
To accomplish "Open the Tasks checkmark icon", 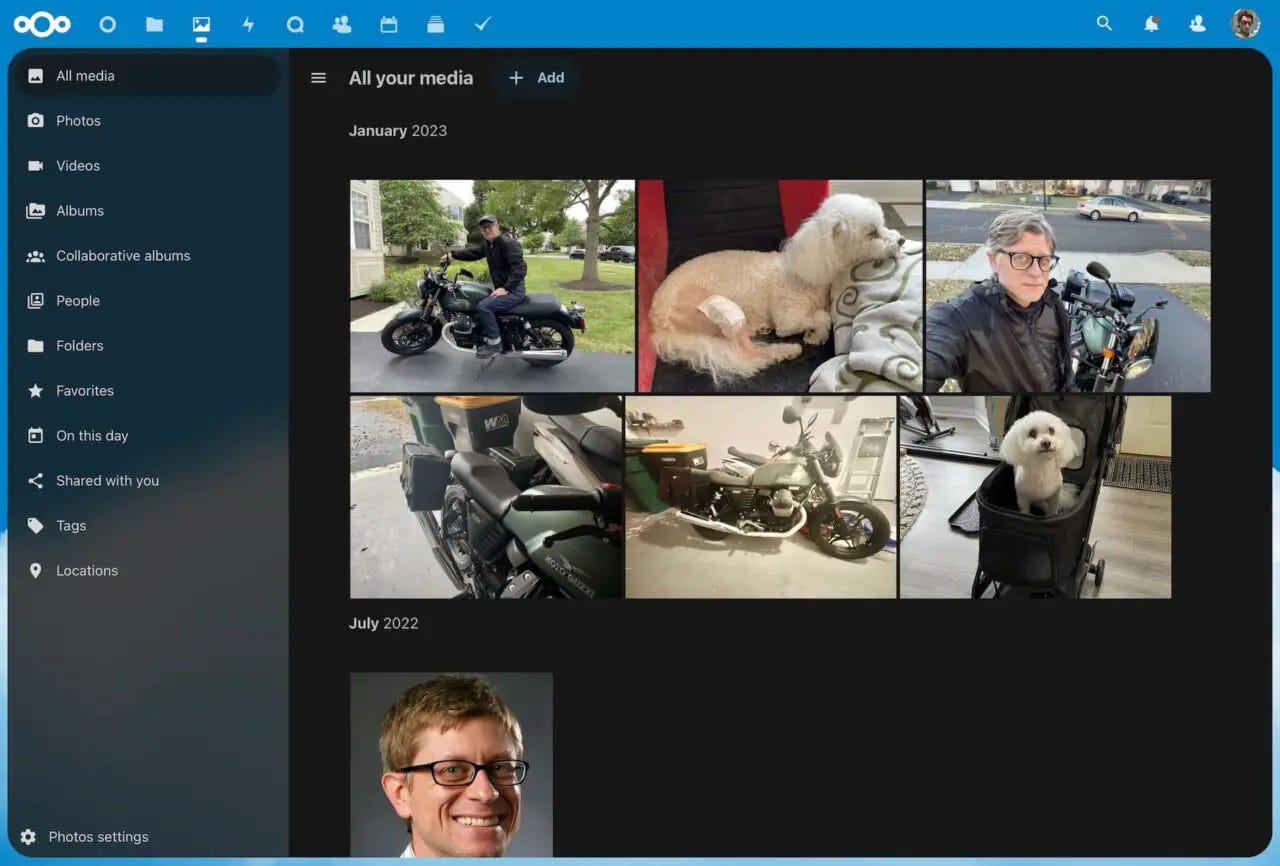I will (x=483, y=23).
